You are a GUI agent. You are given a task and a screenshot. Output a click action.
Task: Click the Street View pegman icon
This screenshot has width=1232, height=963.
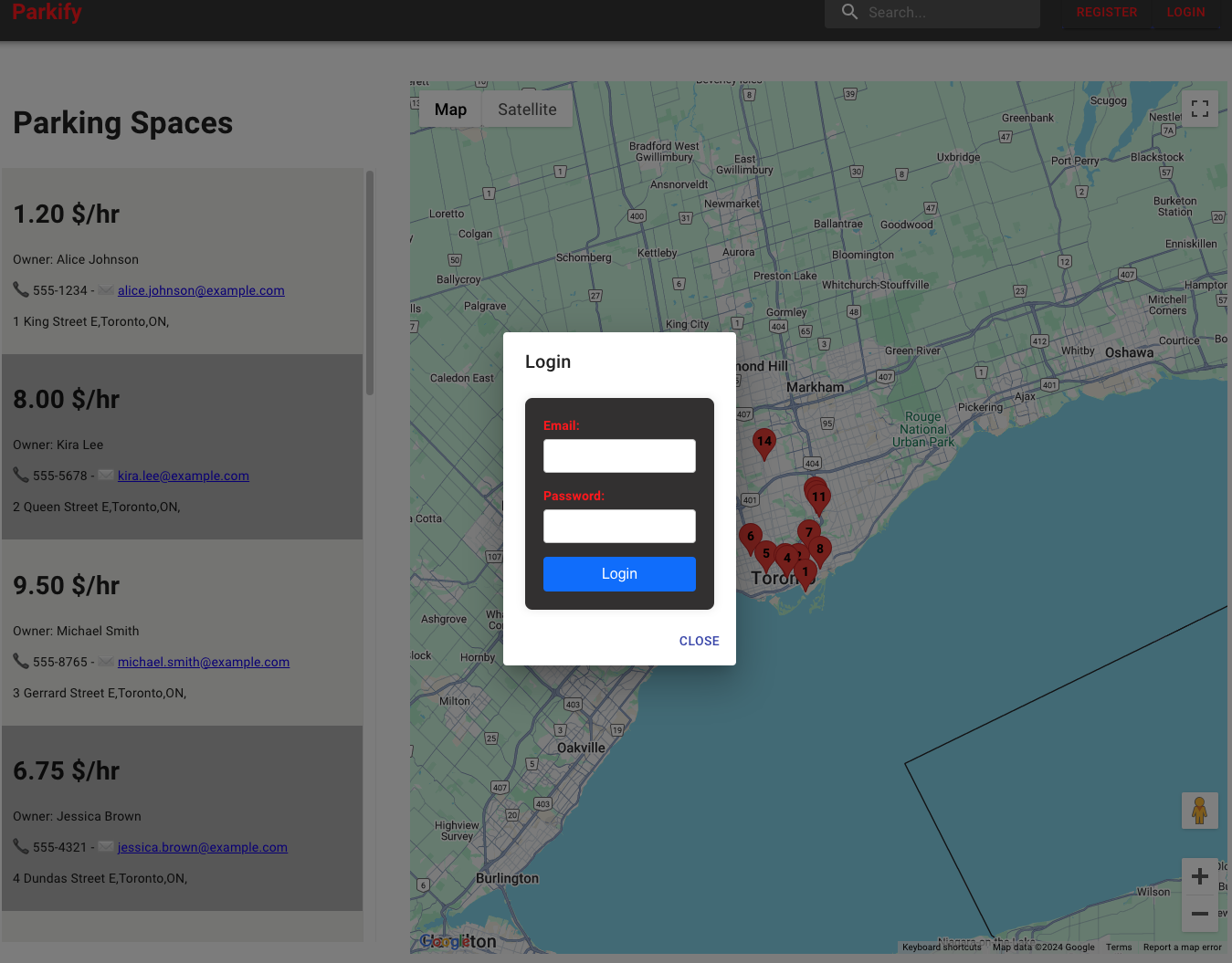pos(1199,810)
